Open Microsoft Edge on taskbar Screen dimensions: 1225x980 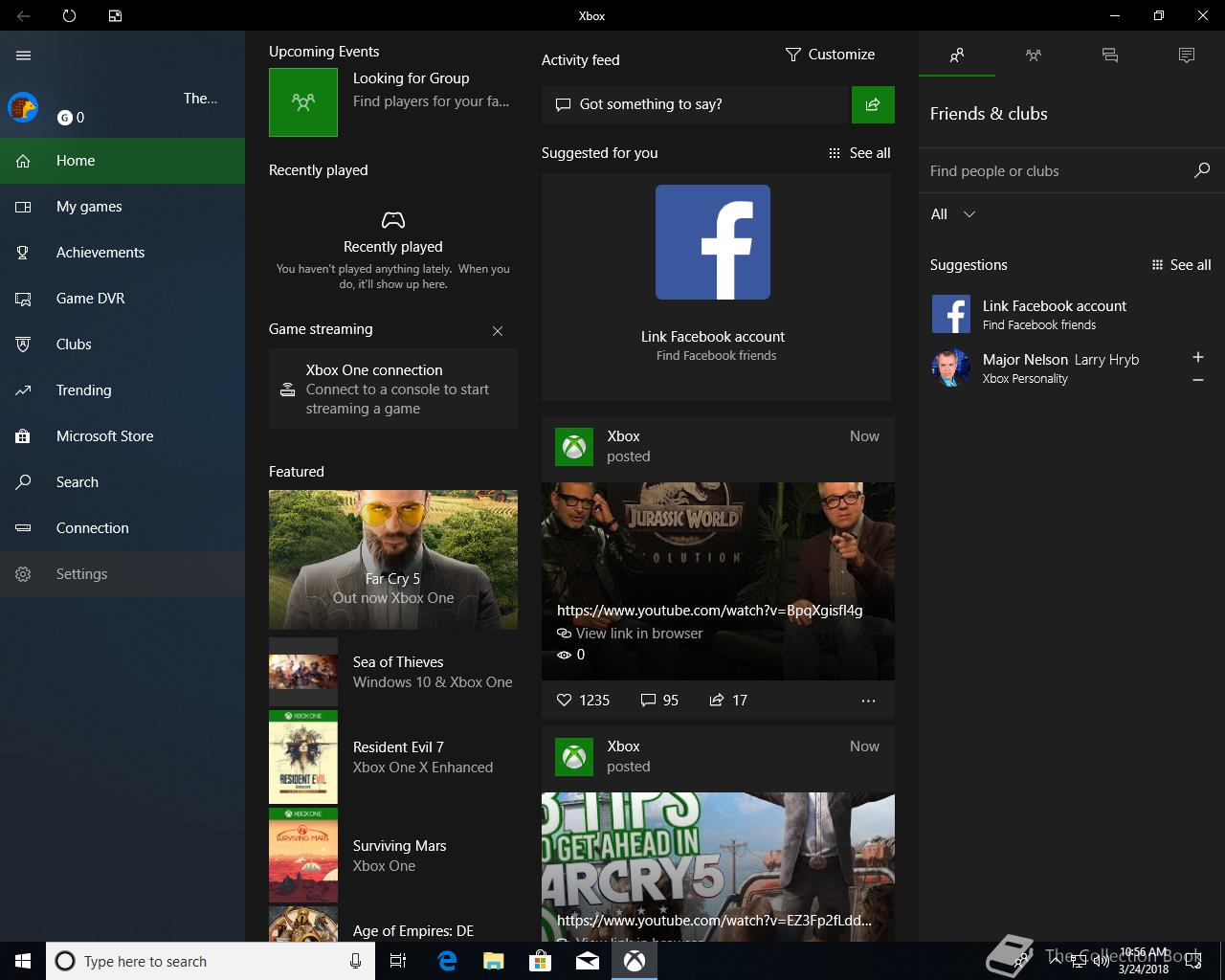(447, 961)
